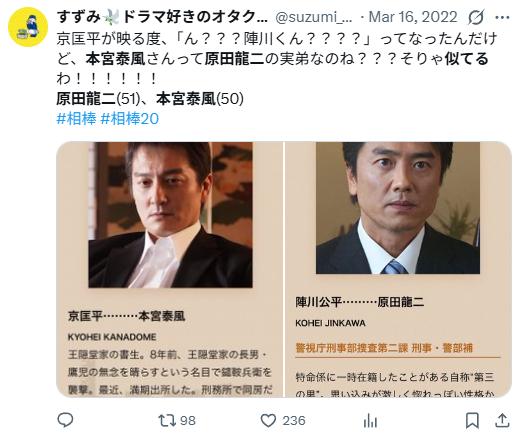Viewport: 523px width, 434px height.
Task: Click the 98 reposts count
Action: pyautogui.click(x=187, y=421)
